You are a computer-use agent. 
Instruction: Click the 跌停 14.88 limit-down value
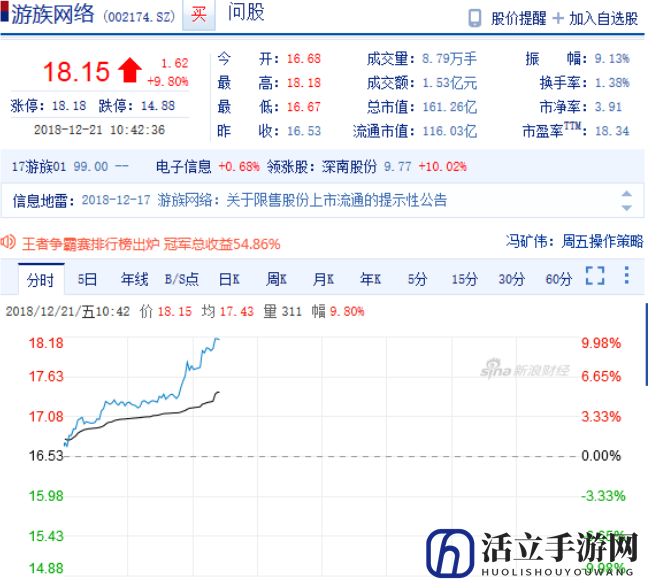[158, 106]
